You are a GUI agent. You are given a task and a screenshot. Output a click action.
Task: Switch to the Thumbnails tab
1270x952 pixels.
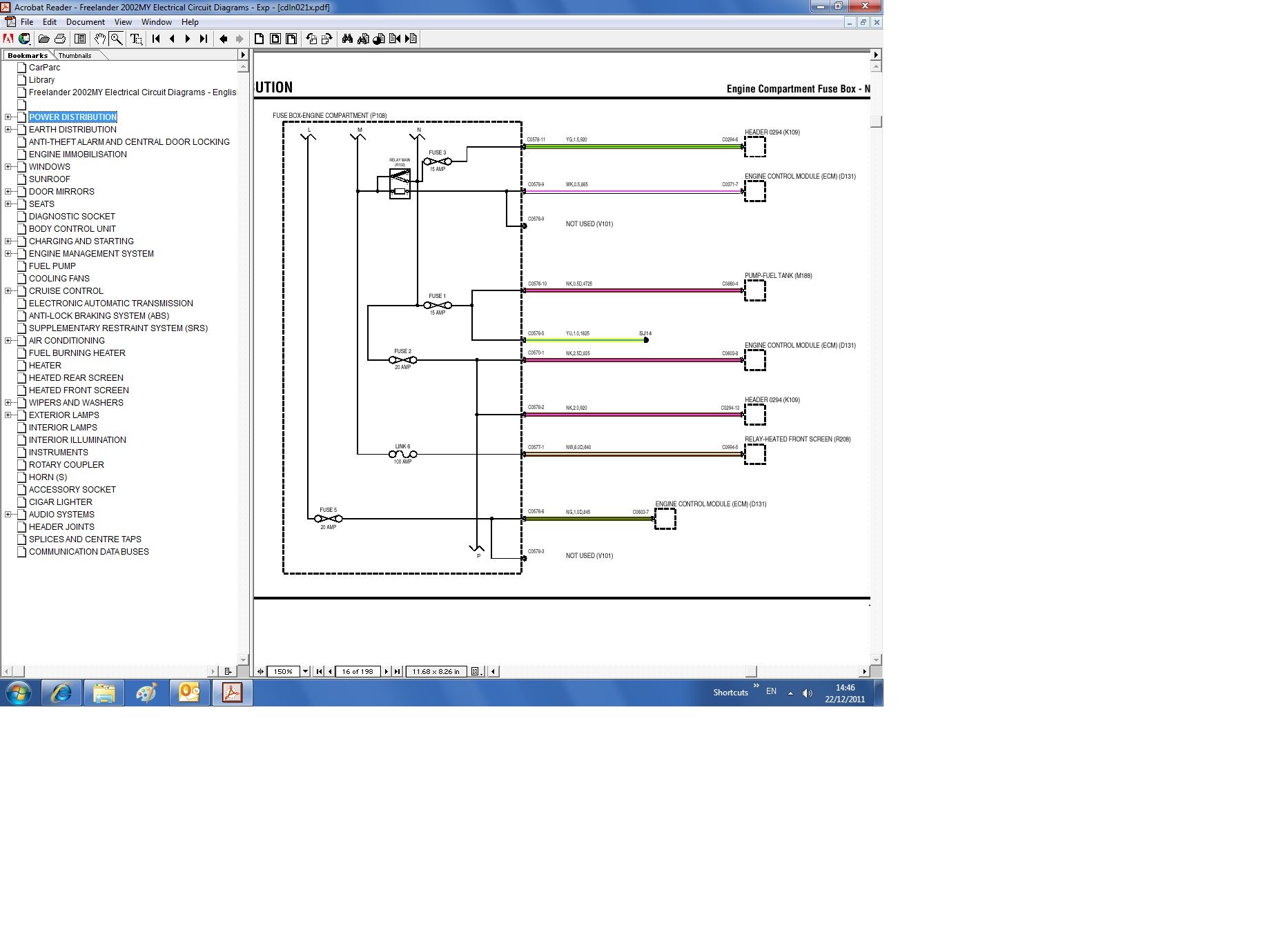click(75, 55)
